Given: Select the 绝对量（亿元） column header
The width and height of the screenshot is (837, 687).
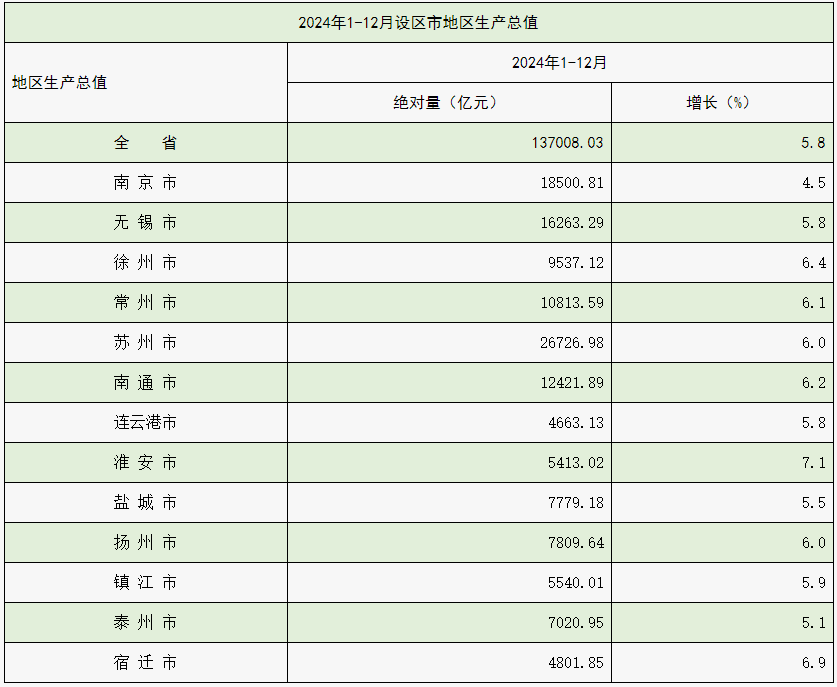Looking at the screenshot, I should (449, 102).
